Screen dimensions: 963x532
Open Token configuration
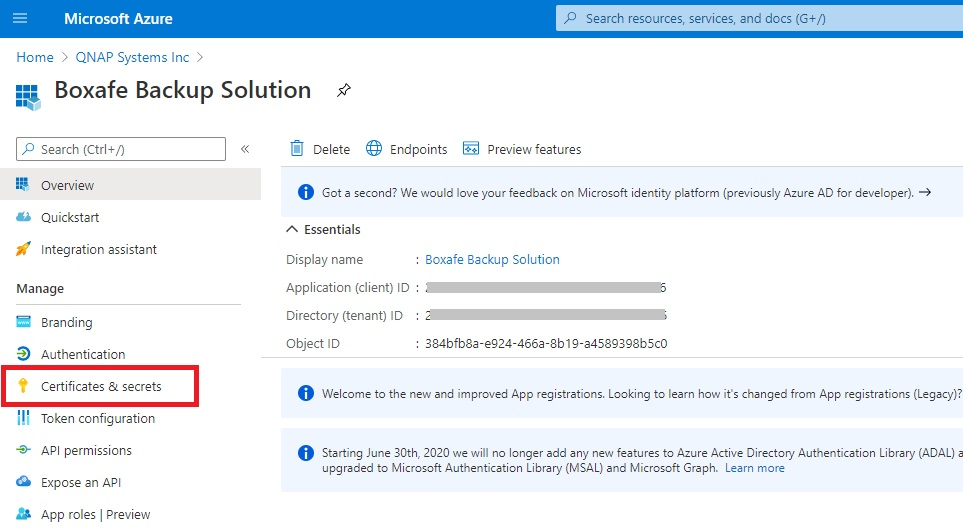[x=98, y=418]
